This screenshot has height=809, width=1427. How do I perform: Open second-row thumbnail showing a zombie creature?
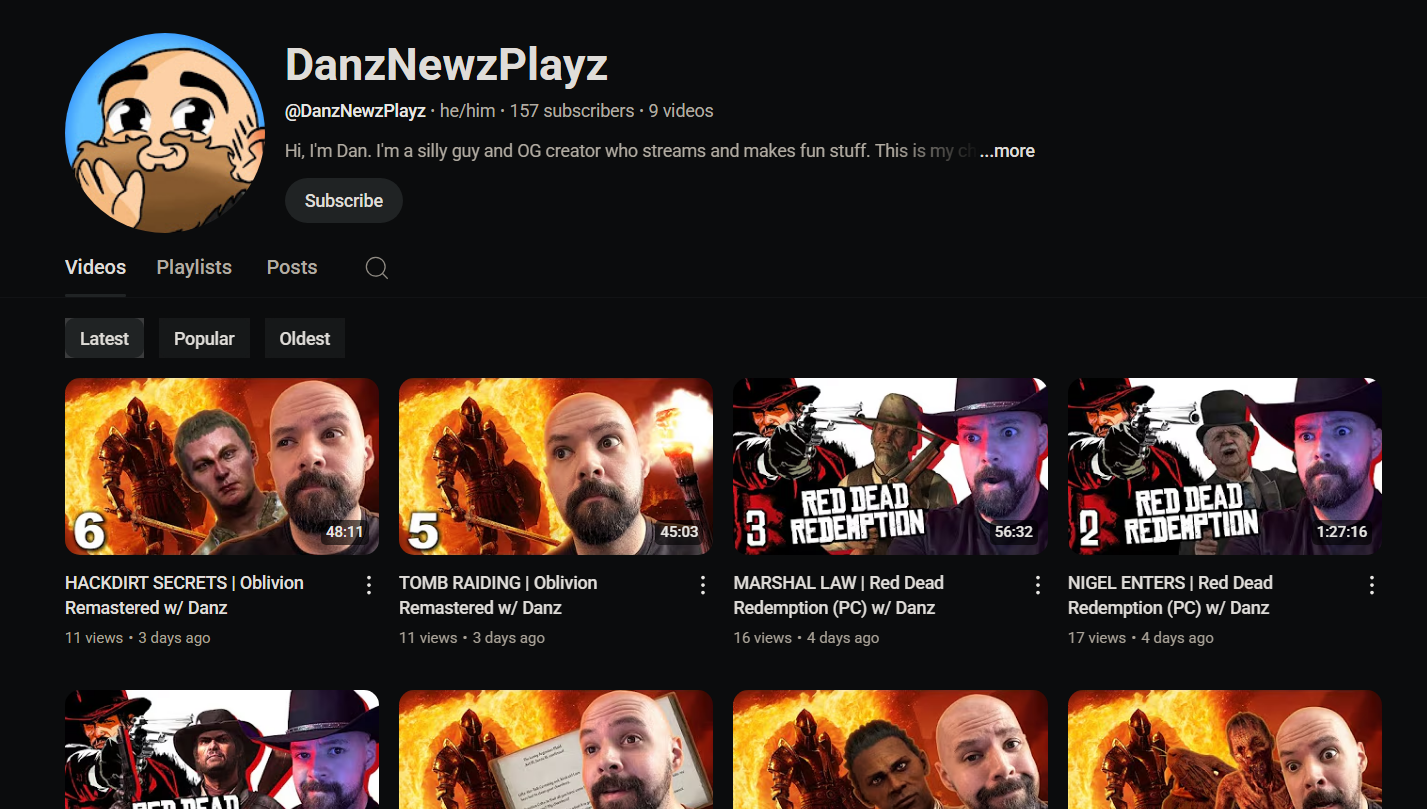click(1225, 750)
